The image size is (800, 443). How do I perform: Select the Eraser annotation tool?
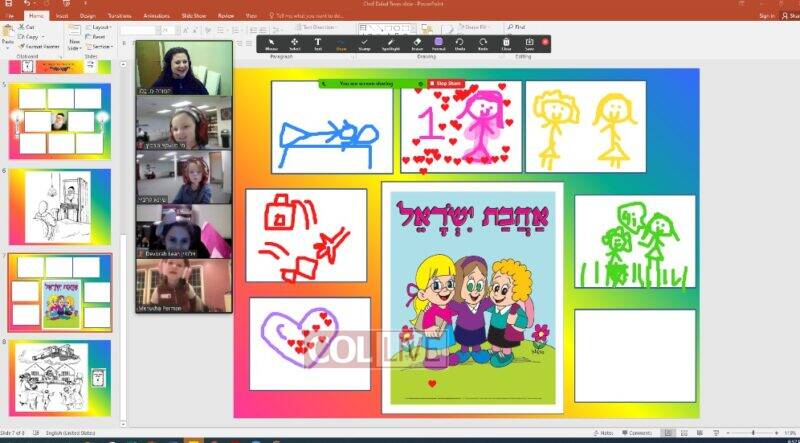point(416,43)
